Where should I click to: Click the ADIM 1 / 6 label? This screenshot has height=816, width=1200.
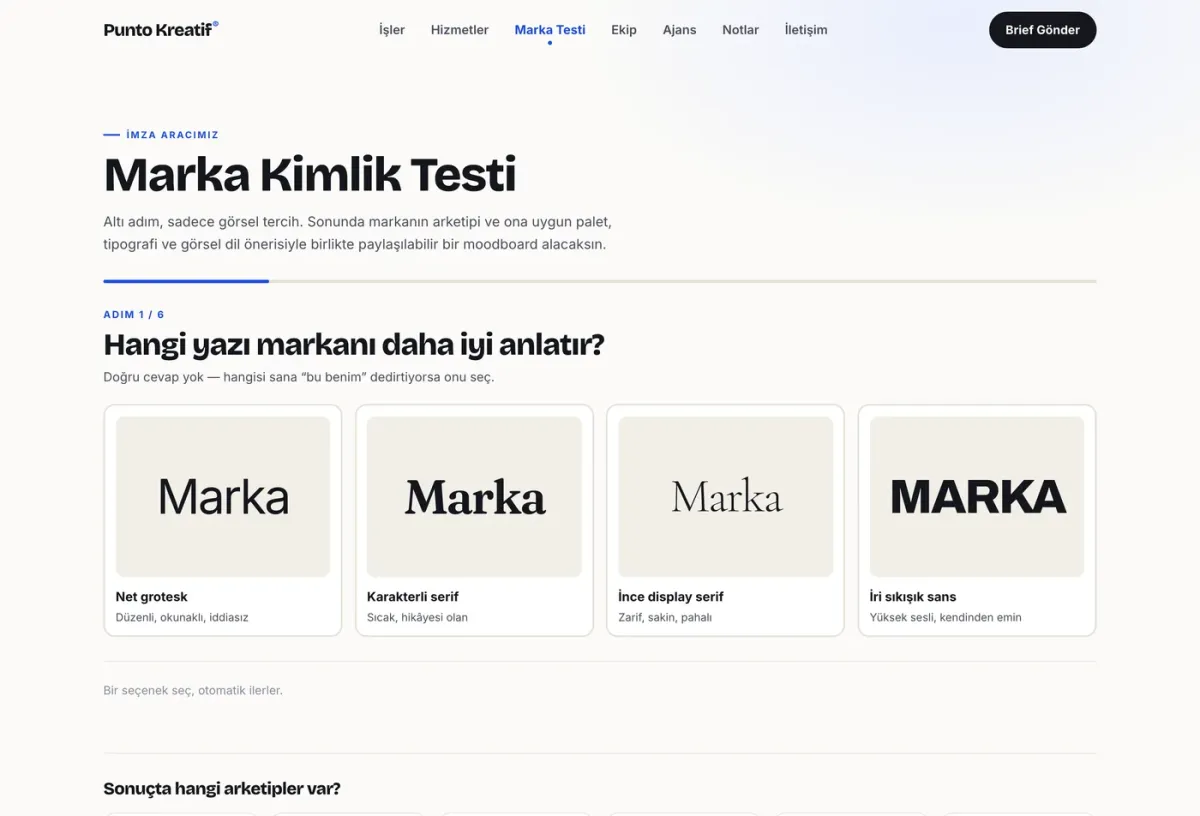pyautogui.click(x=134, y=315)
